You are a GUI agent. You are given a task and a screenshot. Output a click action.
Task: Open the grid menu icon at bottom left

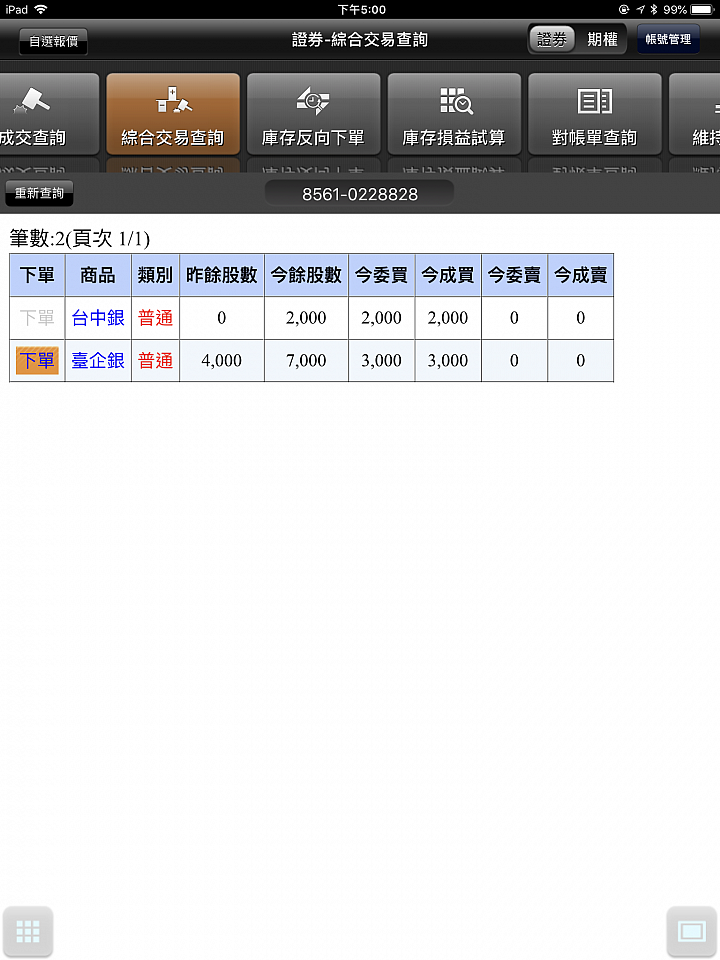[x=28, y=931]
